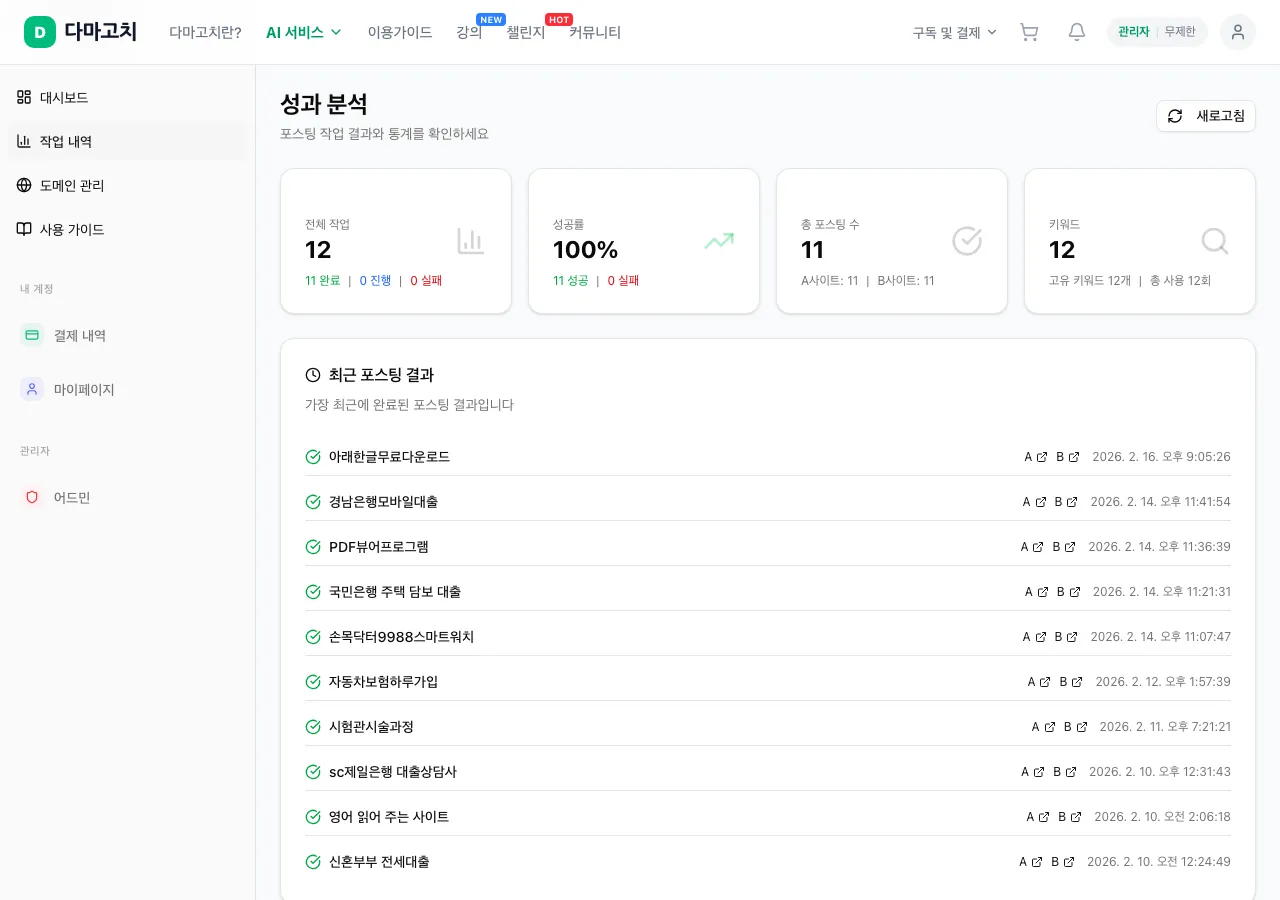Open site B link for 손목닥터9988스마트워치
Image resolution: width=1280 pixels, height=900 pixels.
[1066, 637]
